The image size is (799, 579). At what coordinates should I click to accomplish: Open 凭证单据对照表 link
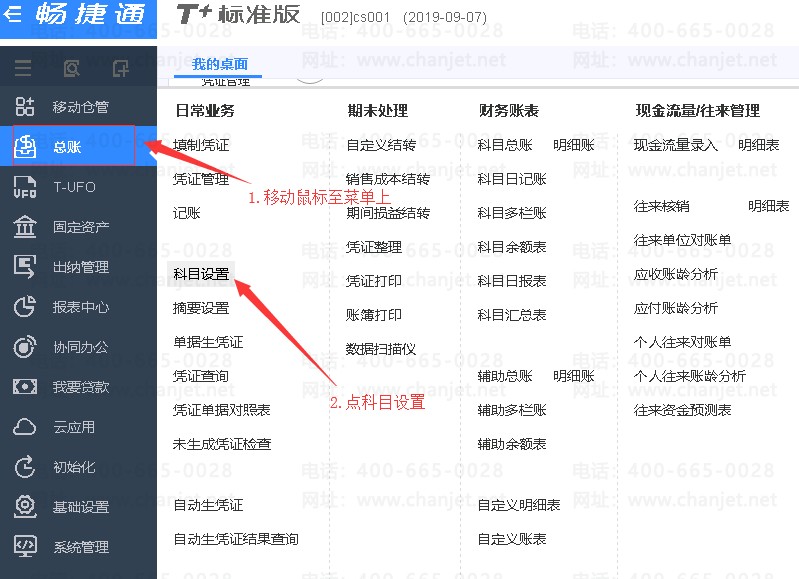(222, 410)
